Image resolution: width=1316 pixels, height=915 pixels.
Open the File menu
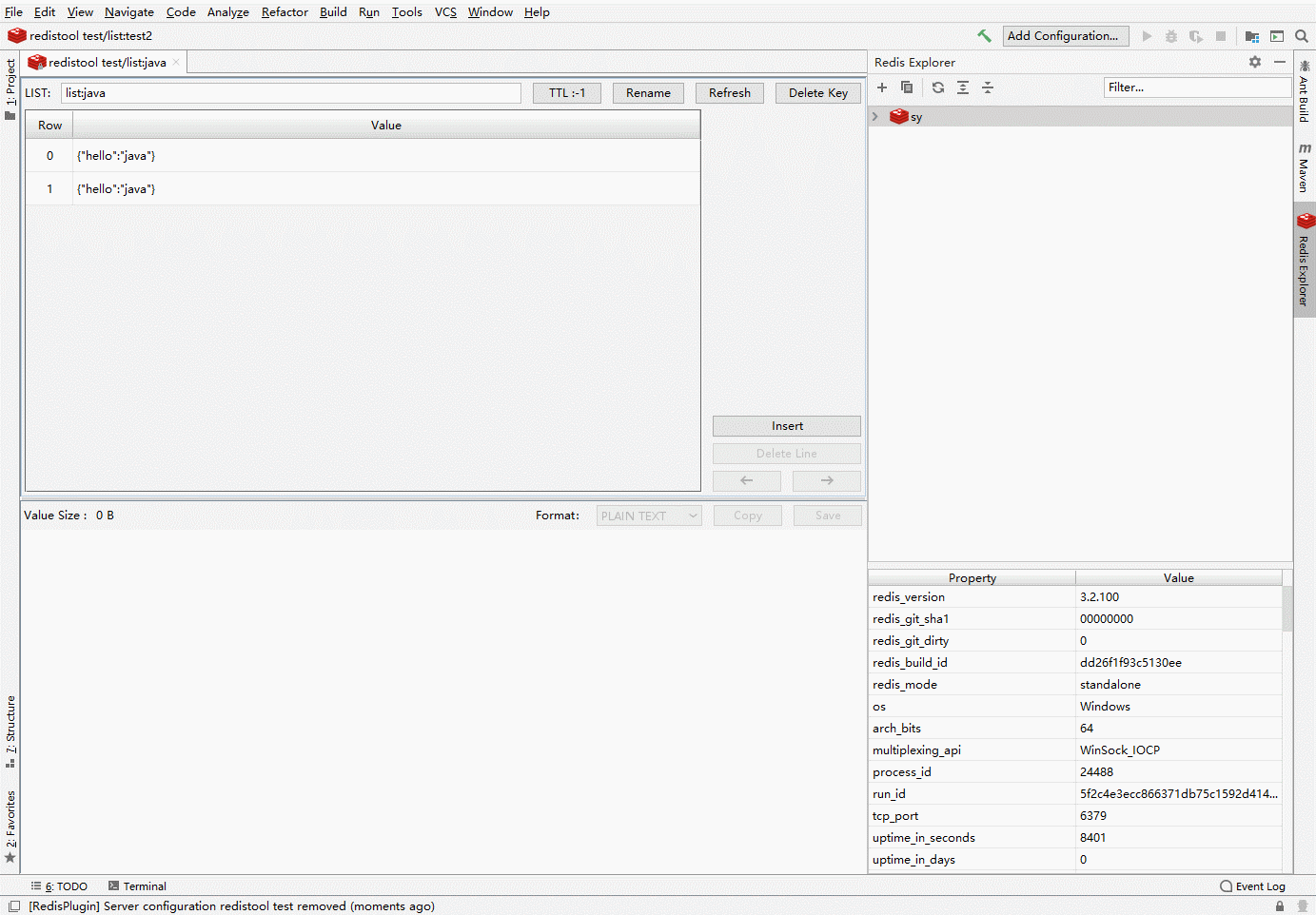pos(13,12)
